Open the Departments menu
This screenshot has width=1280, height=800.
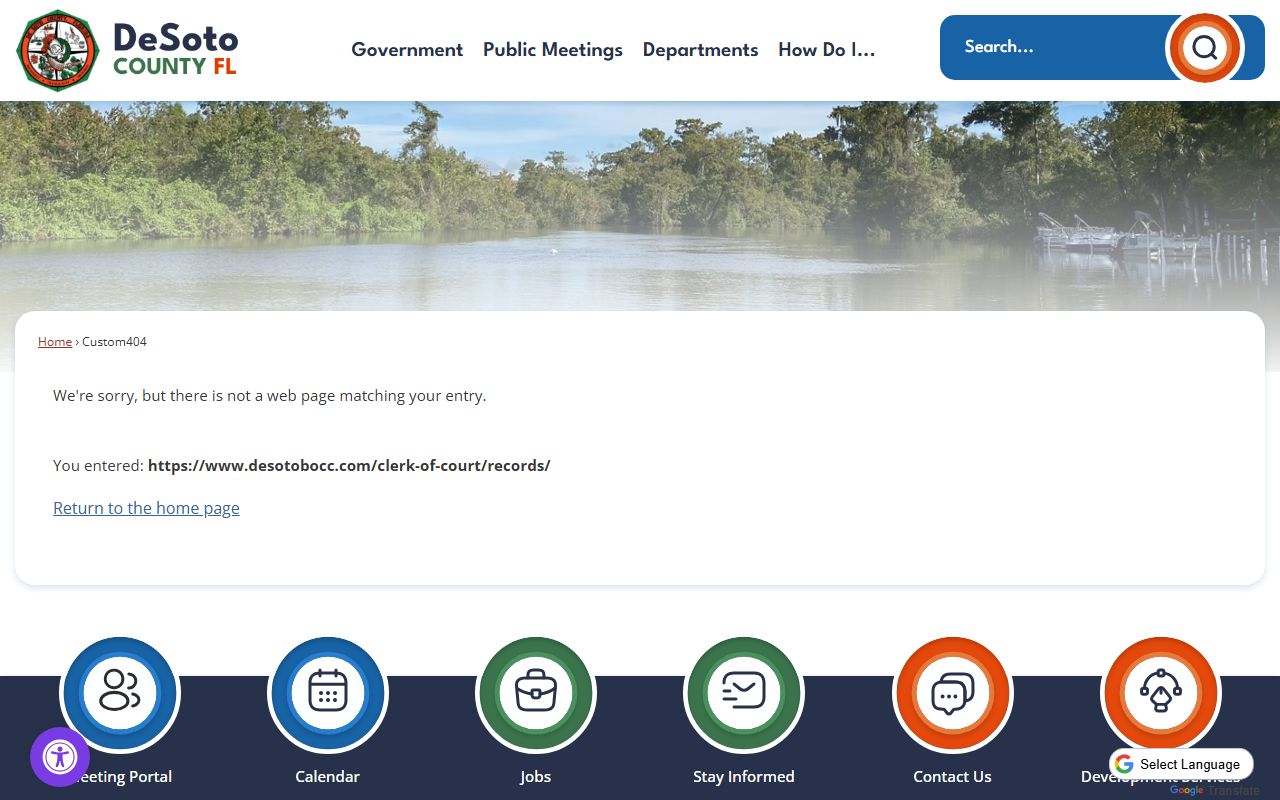(700, 50)
